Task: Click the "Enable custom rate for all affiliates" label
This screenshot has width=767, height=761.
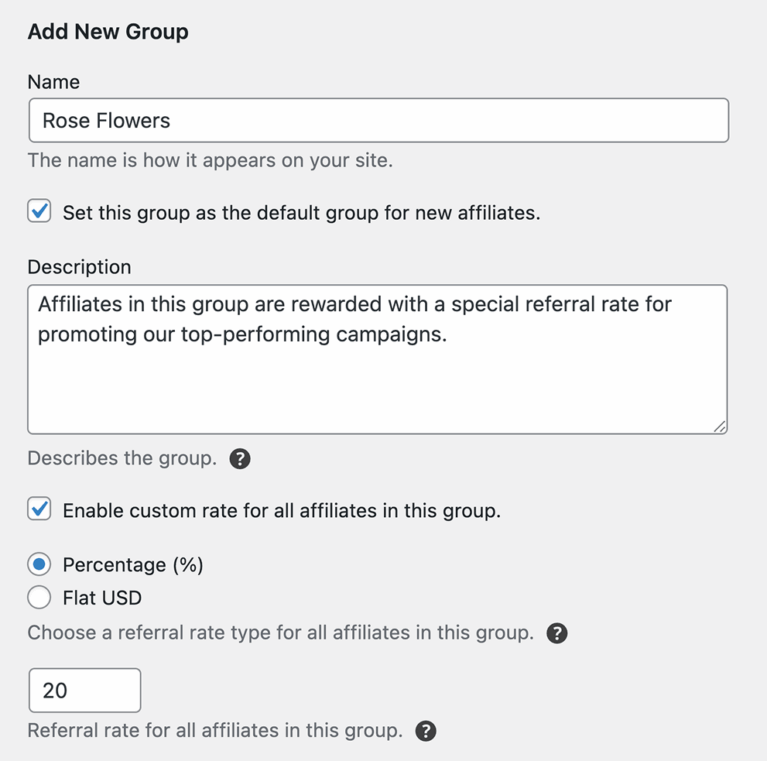Action: pyautogui.click(x=282, y=511)
